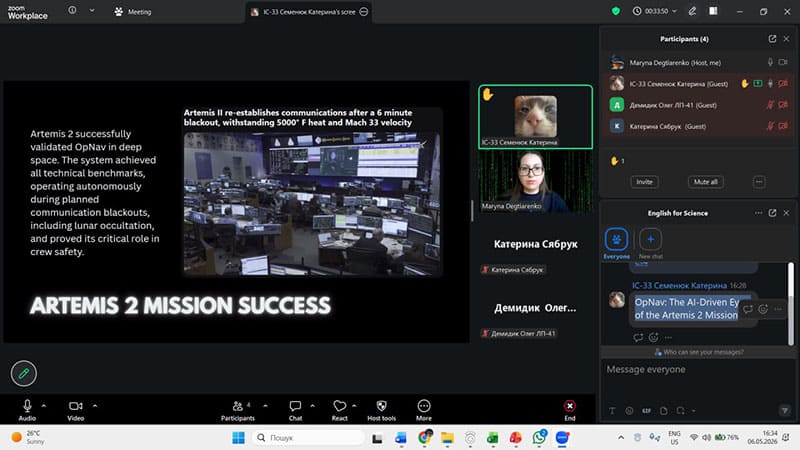Close the Participants panel
Screen dimensions: 800x450
786,39
